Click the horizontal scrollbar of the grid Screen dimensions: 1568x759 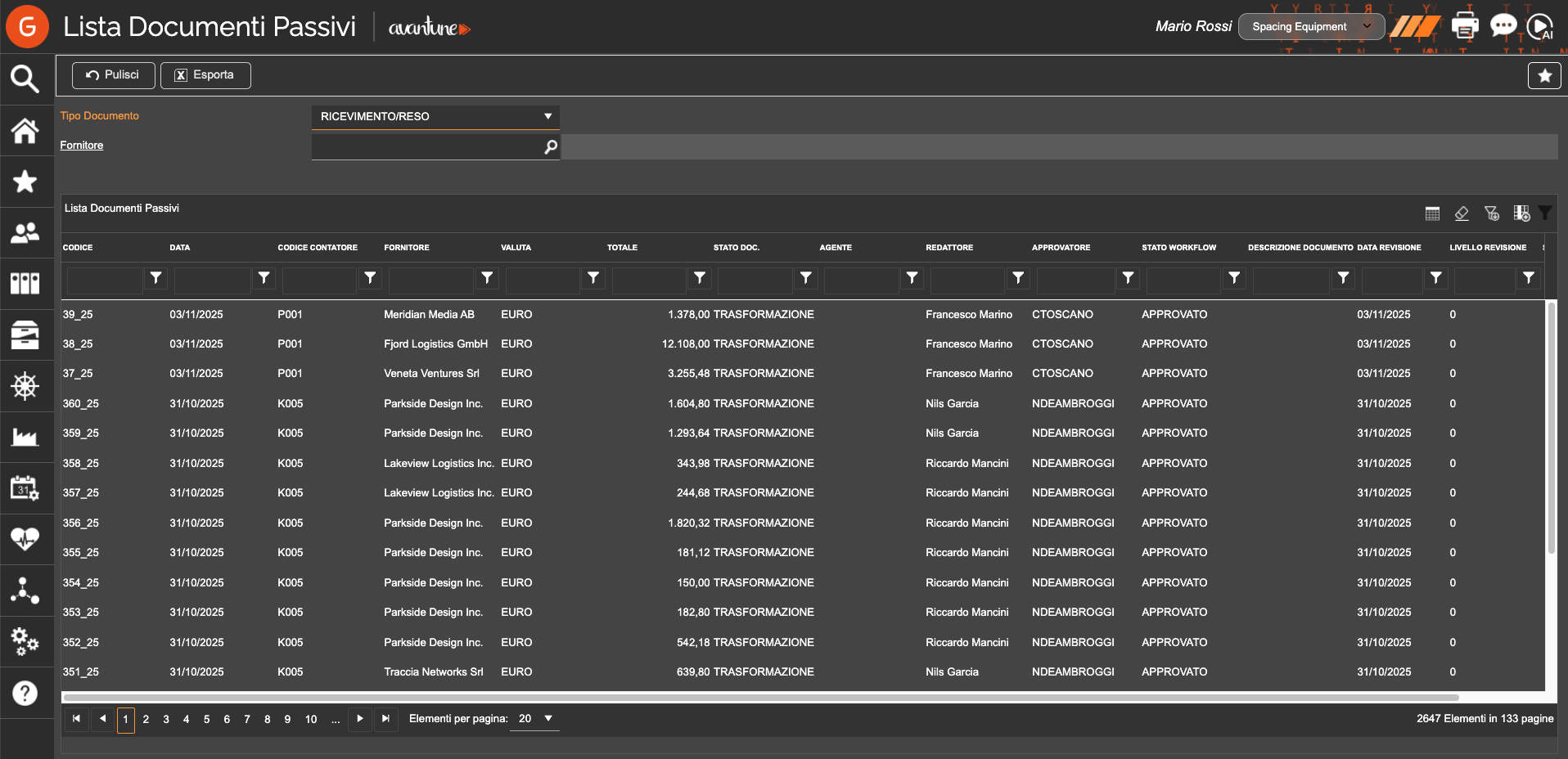click(761, 698)
